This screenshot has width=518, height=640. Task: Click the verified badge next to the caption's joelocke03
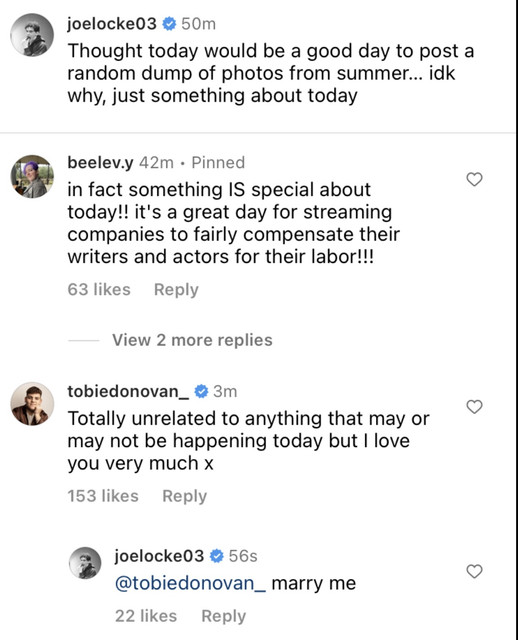point(169,24)
